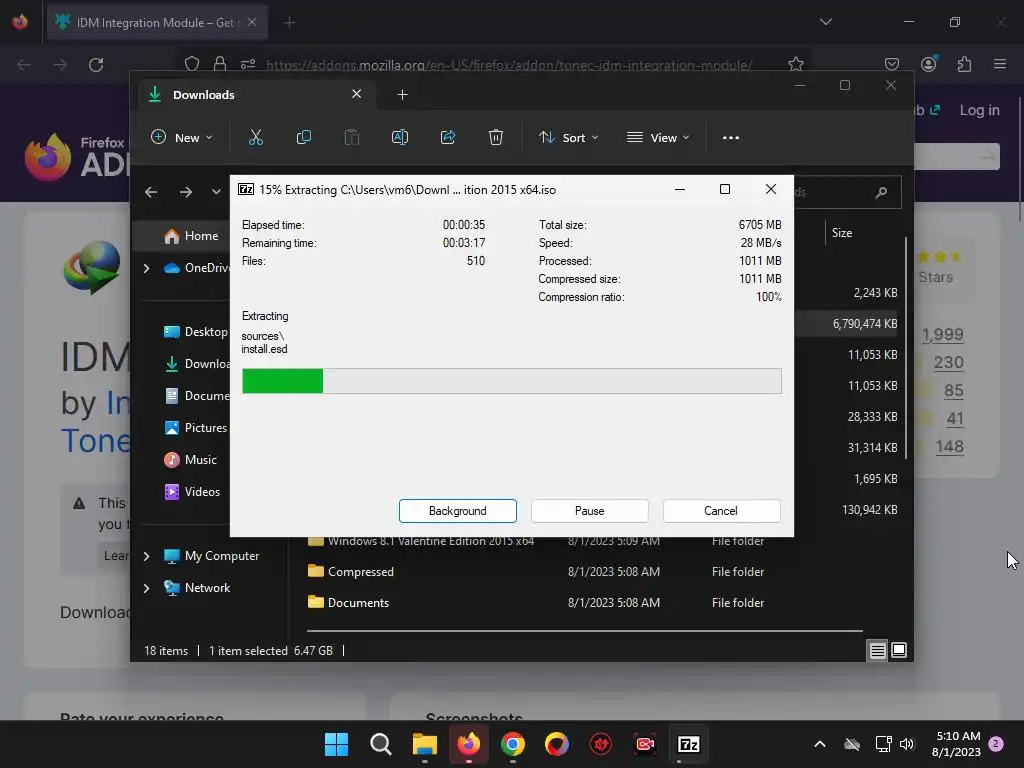Screen dimensions: 1024x768
Task: Cancel the extraction
Action: (721, 511)
